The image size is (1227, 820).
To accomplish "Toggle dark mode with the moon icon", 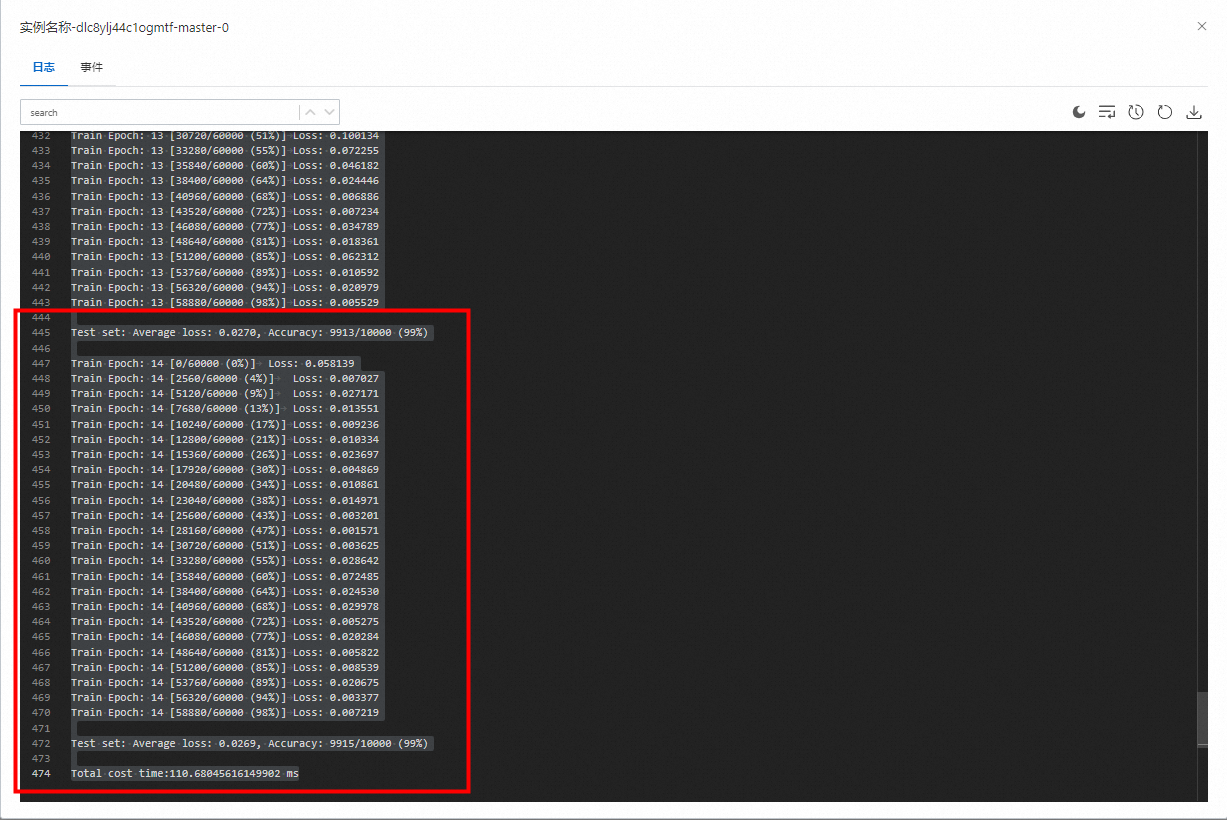I will tap(1079, 112).
